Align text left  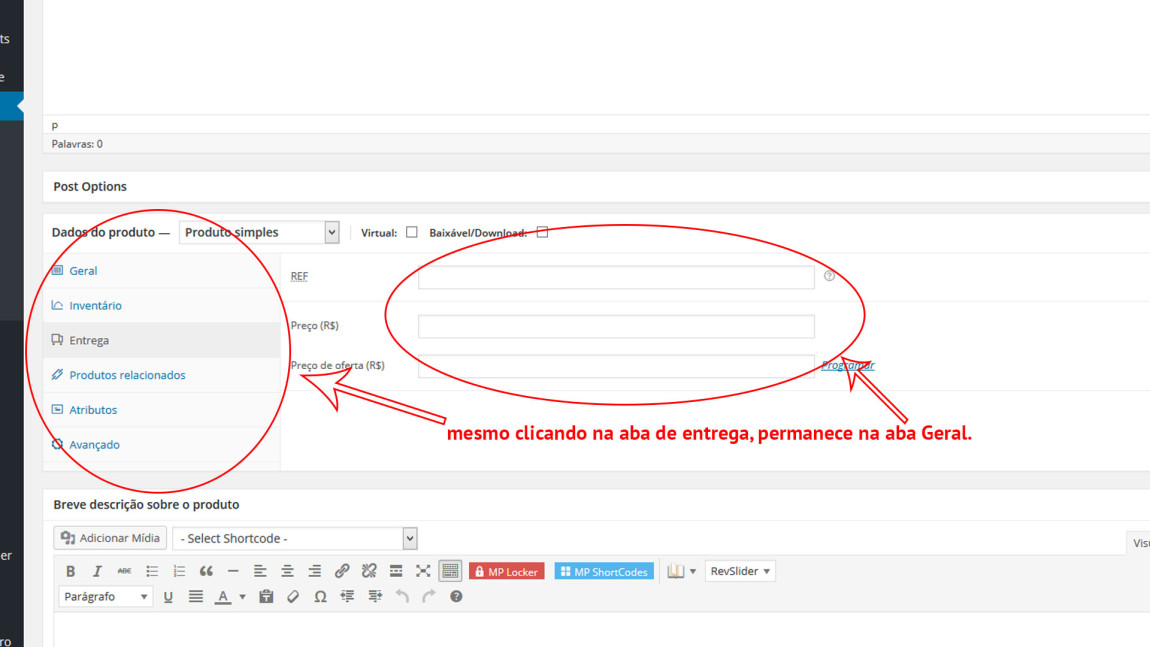click(x=260, y=571)
